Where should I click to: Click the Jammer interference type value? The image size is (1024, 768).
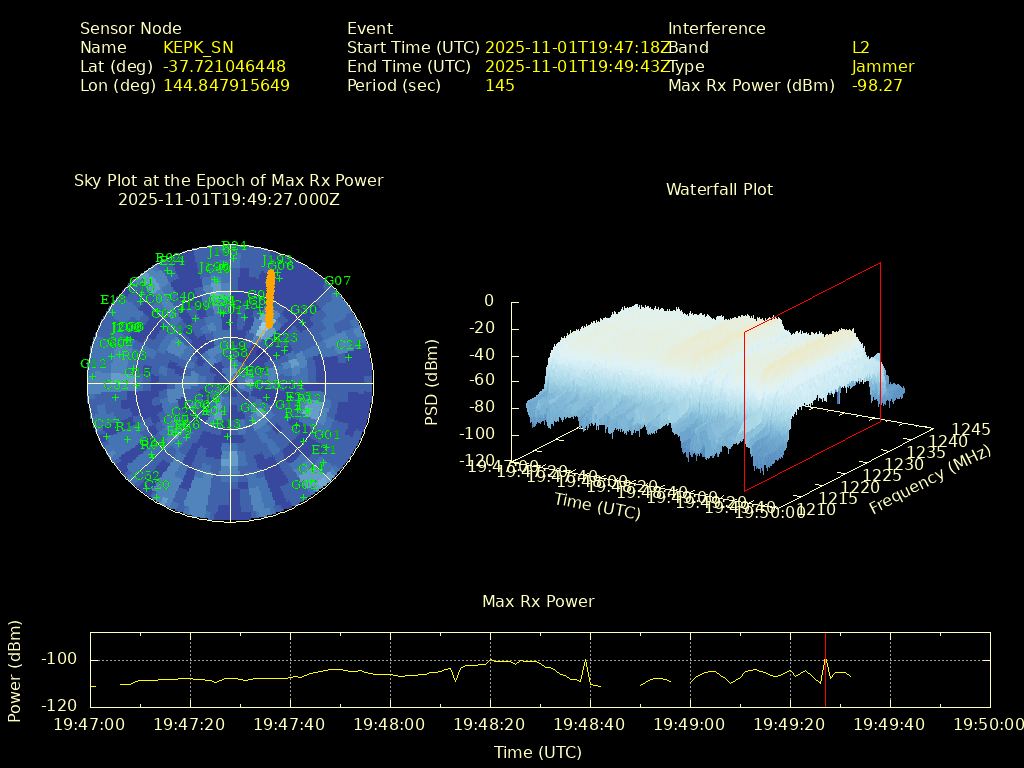(882, 66)
